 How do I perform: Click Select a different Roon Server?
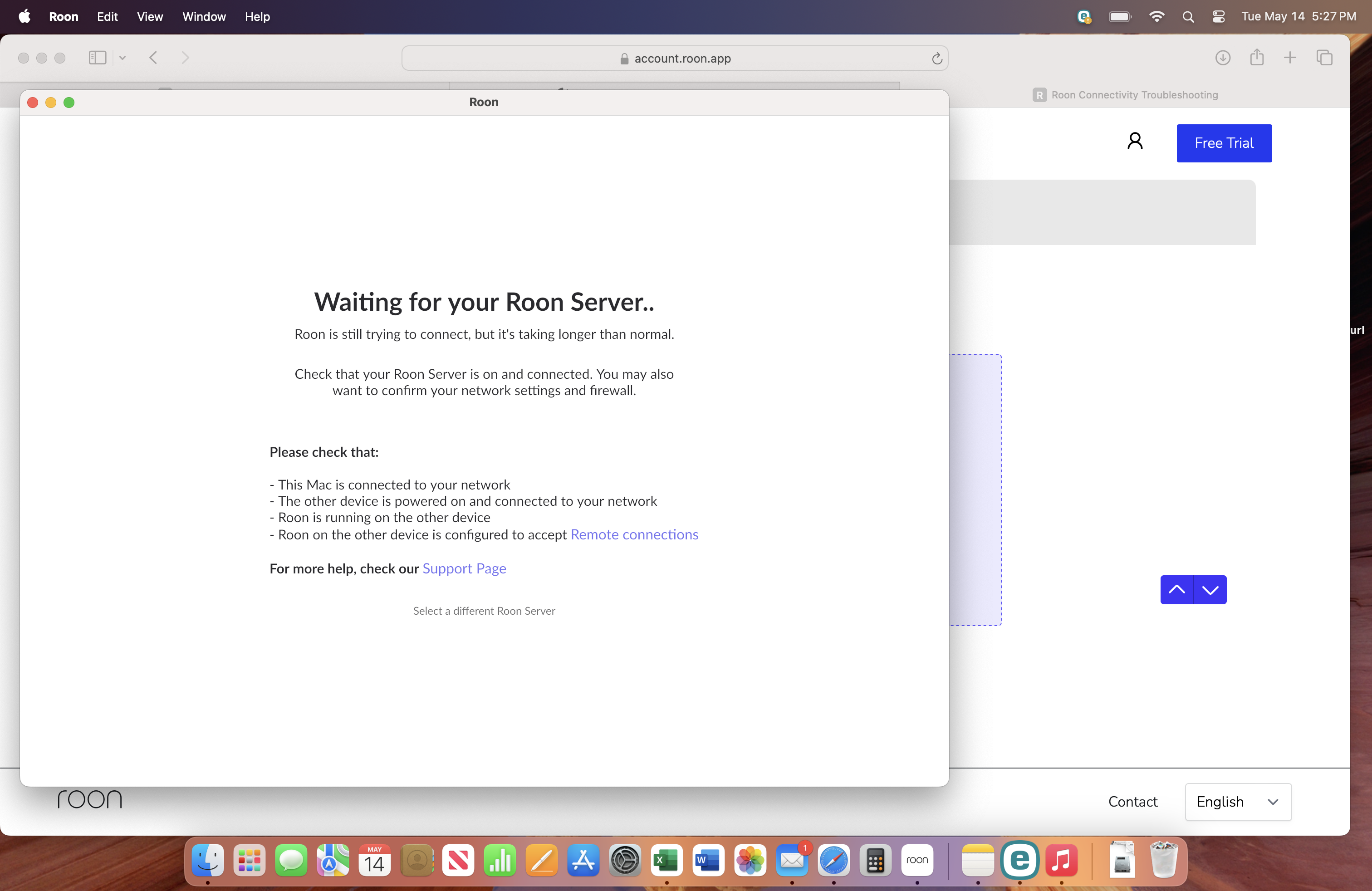[x=484, y=611]
